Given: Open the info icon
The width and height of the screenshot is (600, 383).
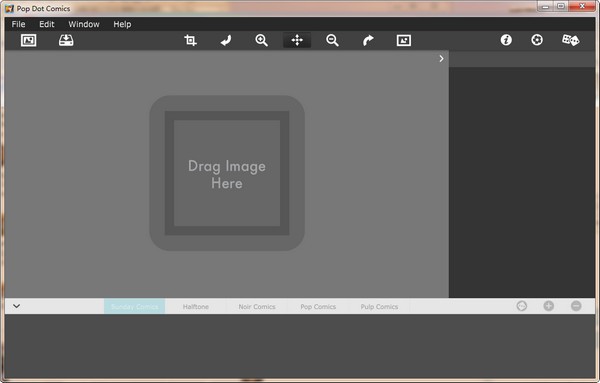Looking at the screenshot, I should point(506,40).
